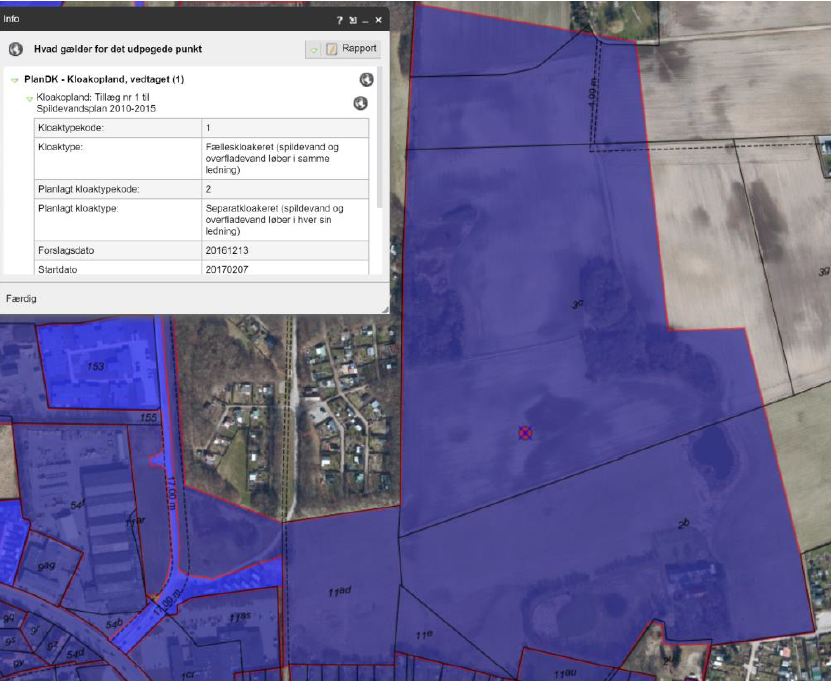Close the Info panel
The image size is (831, 681).
[378, 20]
